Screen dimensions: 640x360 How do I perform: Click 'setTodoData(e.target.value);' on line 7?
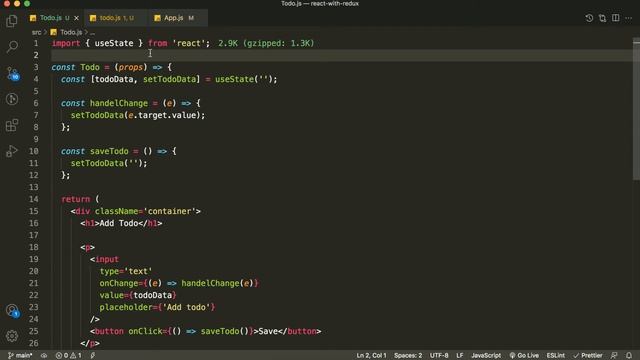[x=138, y=116]
